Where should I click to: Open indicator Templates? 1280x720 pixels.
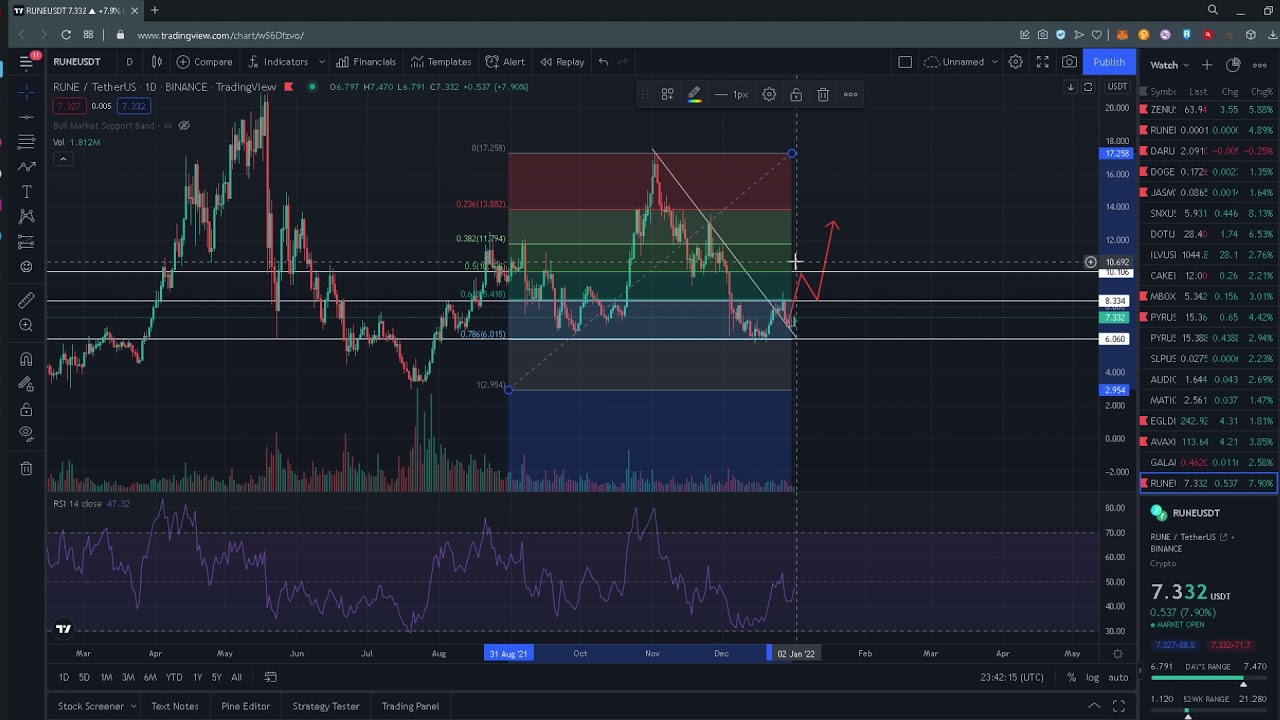[x=441, y=62]
